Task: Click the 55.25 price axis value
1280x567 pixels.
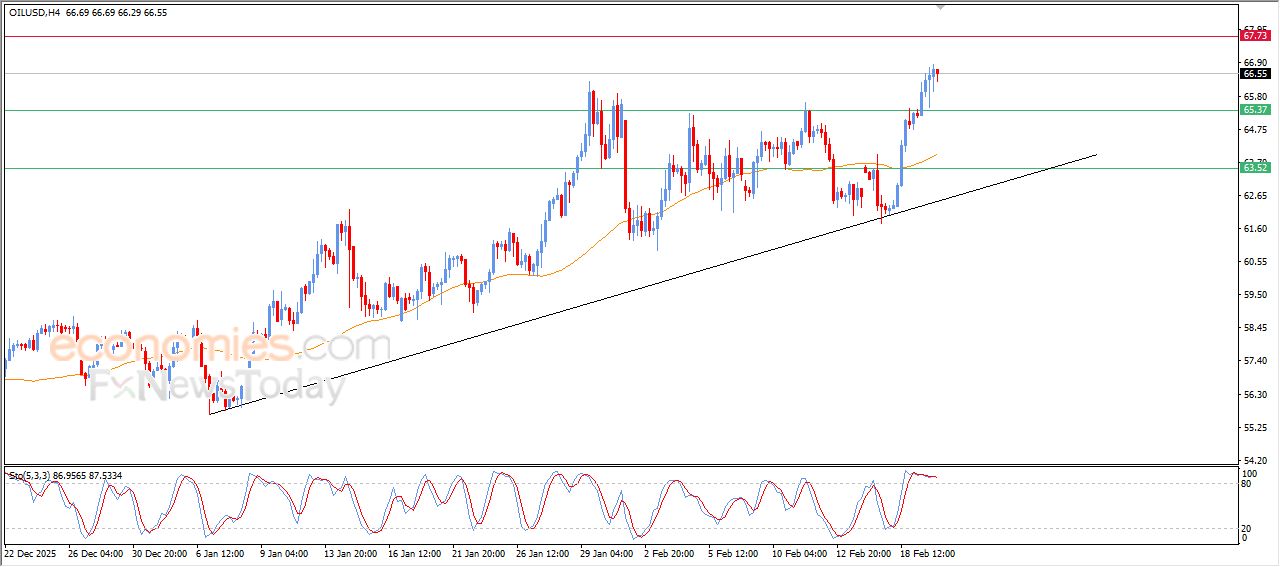Action: [1255, 427]
